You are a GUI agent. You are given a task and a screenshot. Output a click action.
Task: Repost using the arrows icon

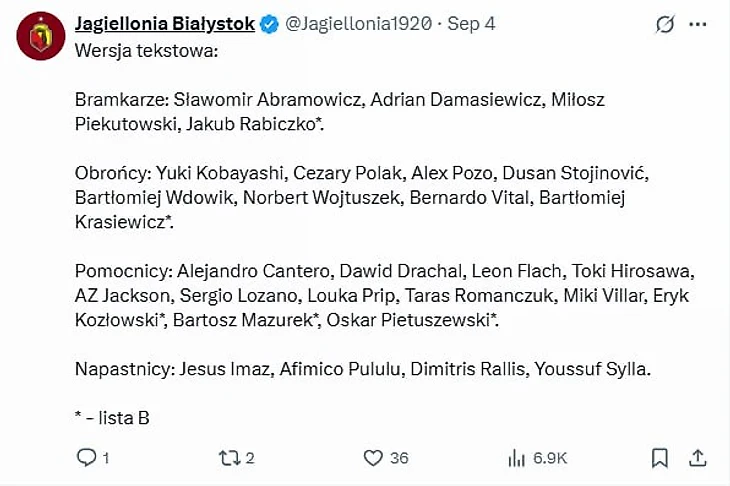[229, 458]
